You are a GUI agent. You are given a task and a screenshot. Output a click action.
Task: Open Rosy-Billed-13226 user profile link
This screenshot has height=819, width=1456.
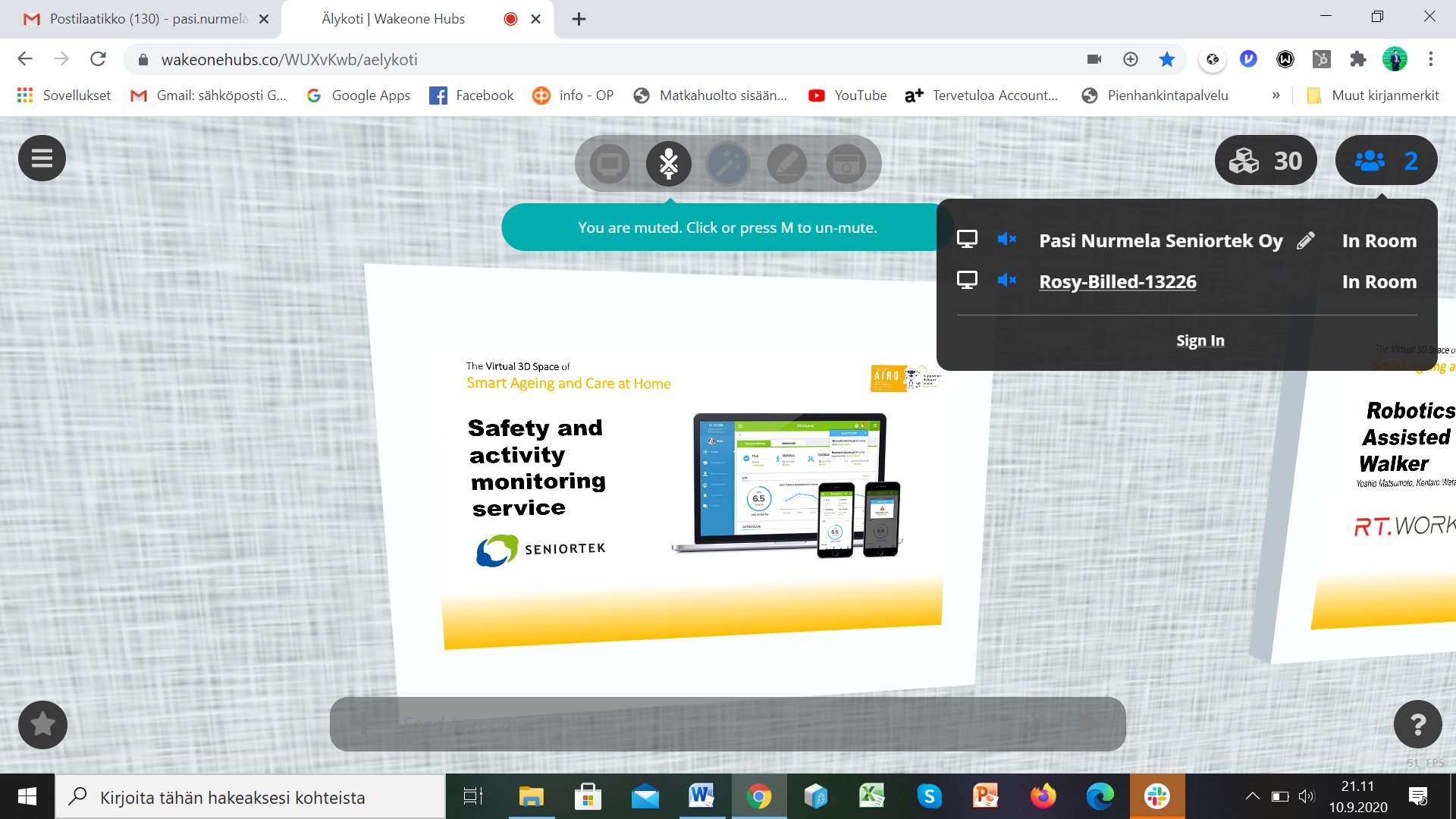click(x=1118, y=282)
